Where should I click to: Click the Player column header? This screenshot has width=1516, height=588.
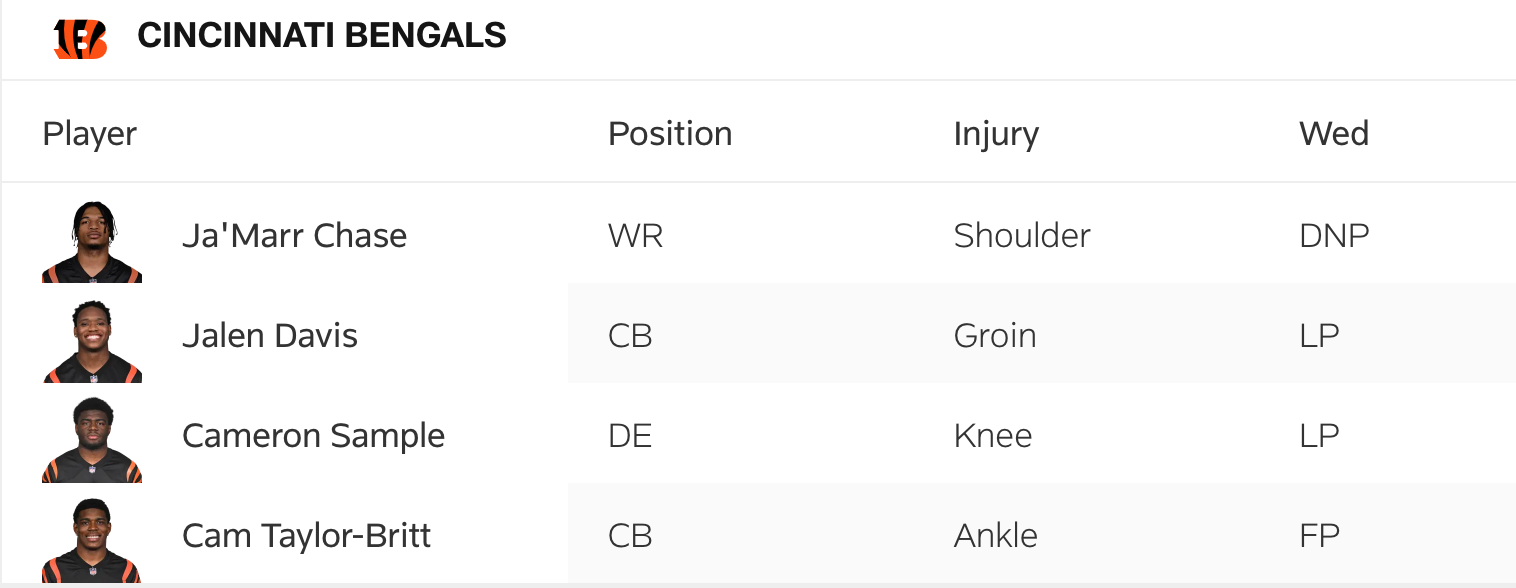click(x=90, y=134)
